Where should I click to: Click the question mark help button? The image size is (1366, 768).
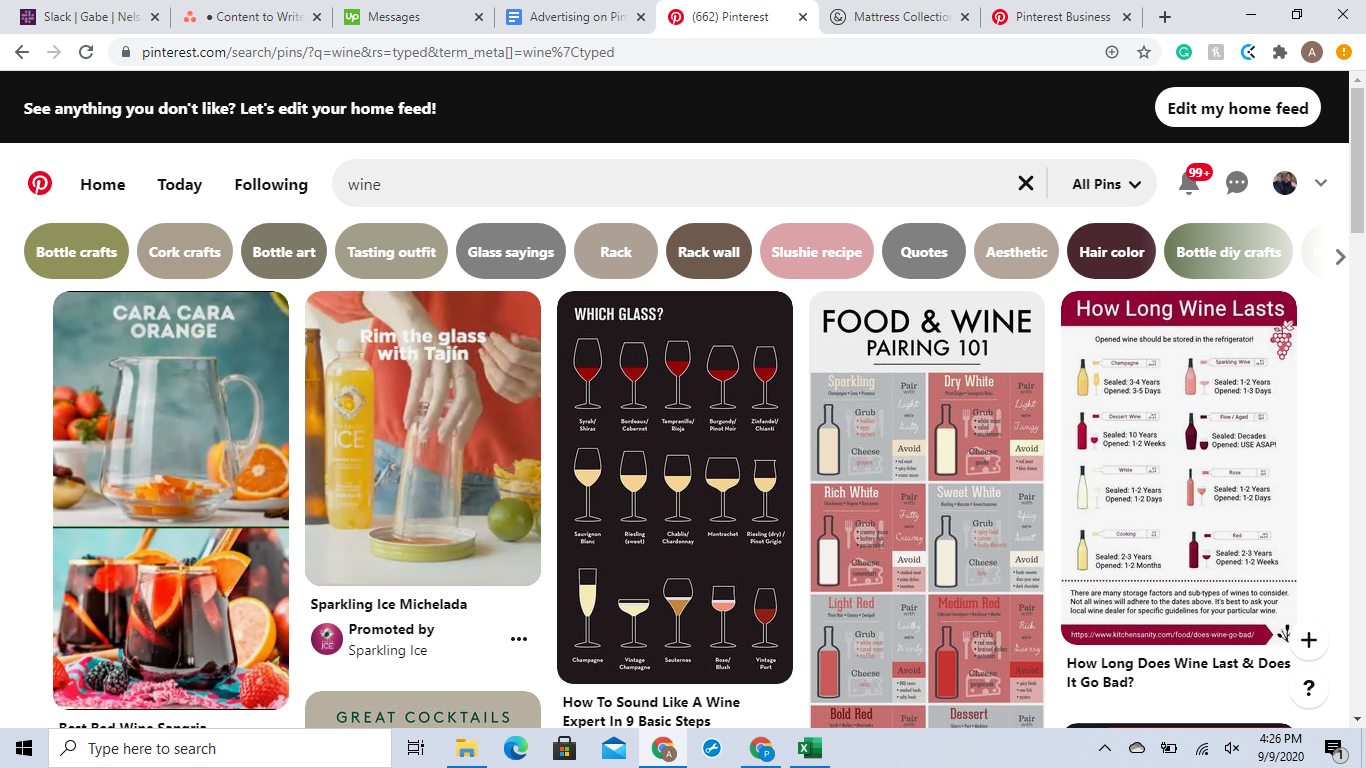[x=1309, y=688]
